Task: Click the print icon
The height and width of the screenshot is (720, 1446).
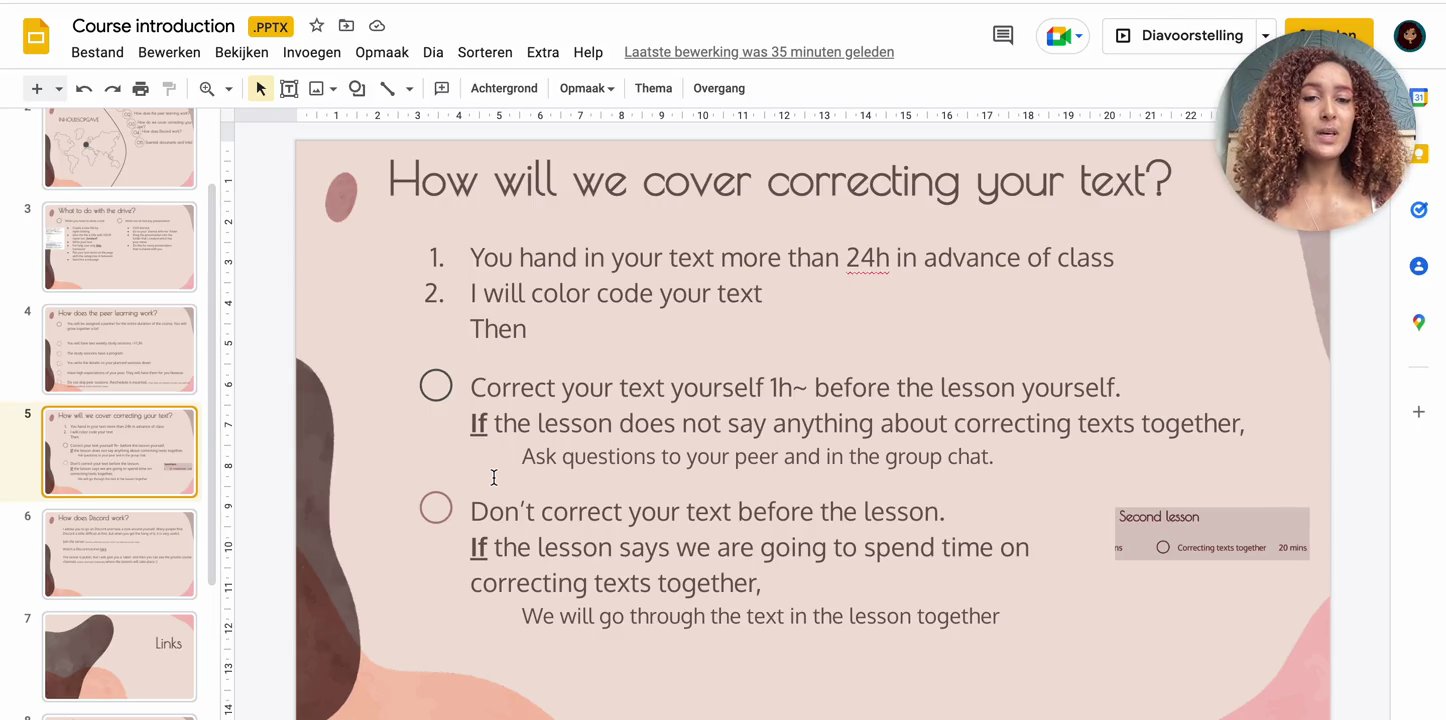Action: pos(141,88)
